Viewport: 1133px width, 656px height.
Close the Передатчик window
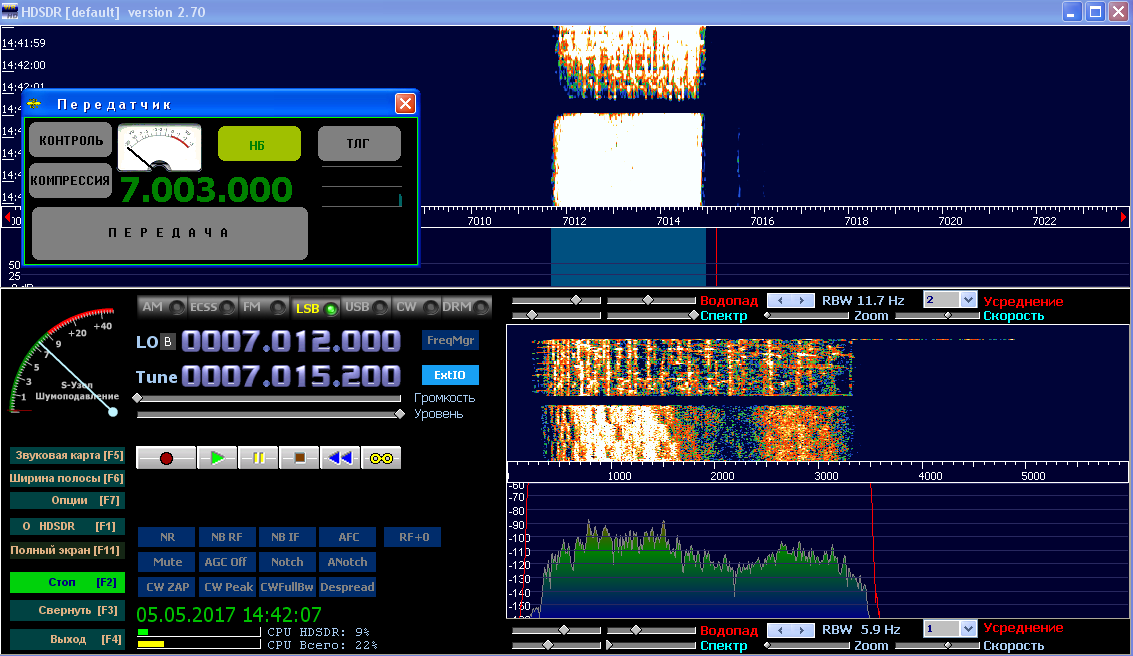pyautogui.click(x=405, y=104)
